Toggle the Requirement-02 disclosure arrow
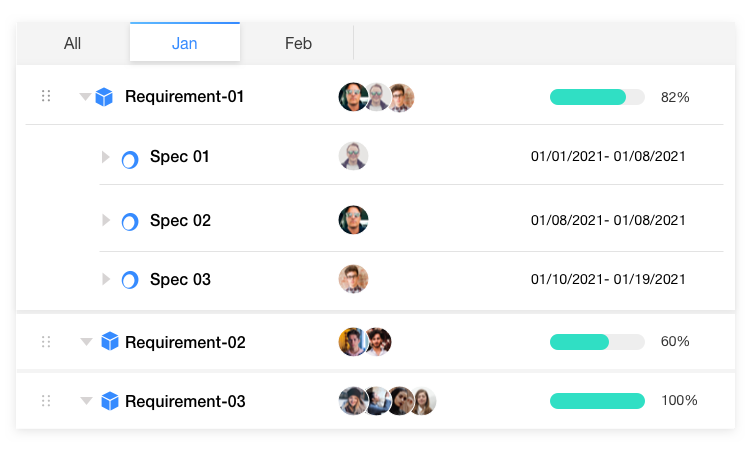The height and width of the screenshot is (450, 750). coord(86,342)
